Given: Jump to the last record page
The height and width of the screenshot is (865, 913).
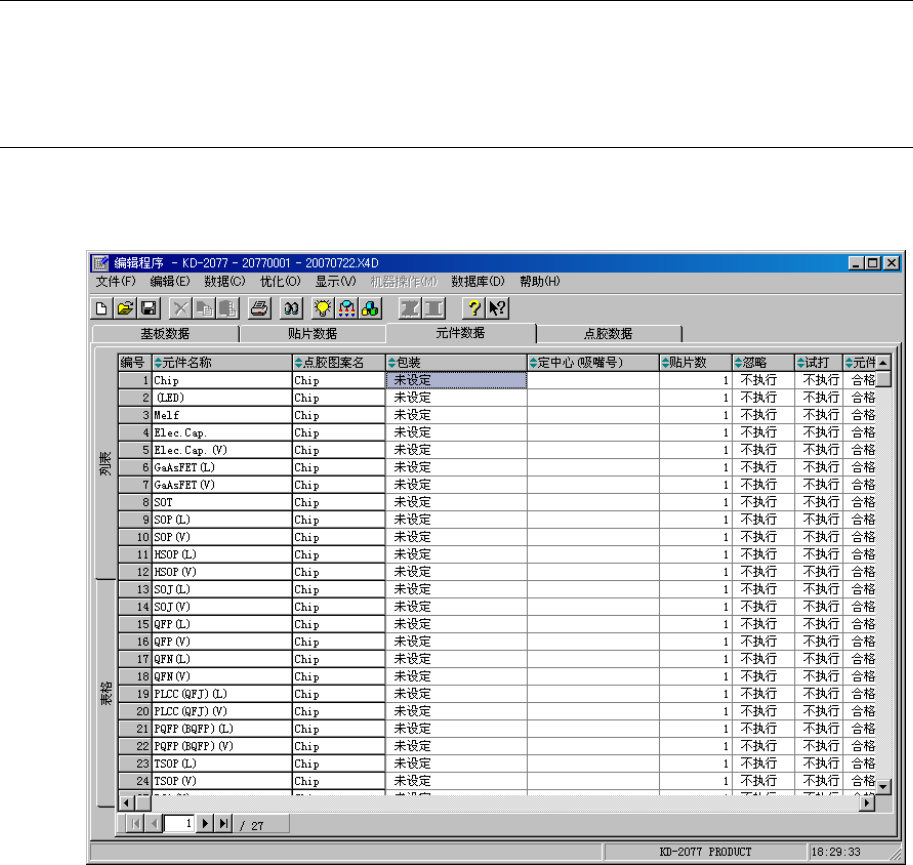Looking at the screenshot, I should pos(224,824).
